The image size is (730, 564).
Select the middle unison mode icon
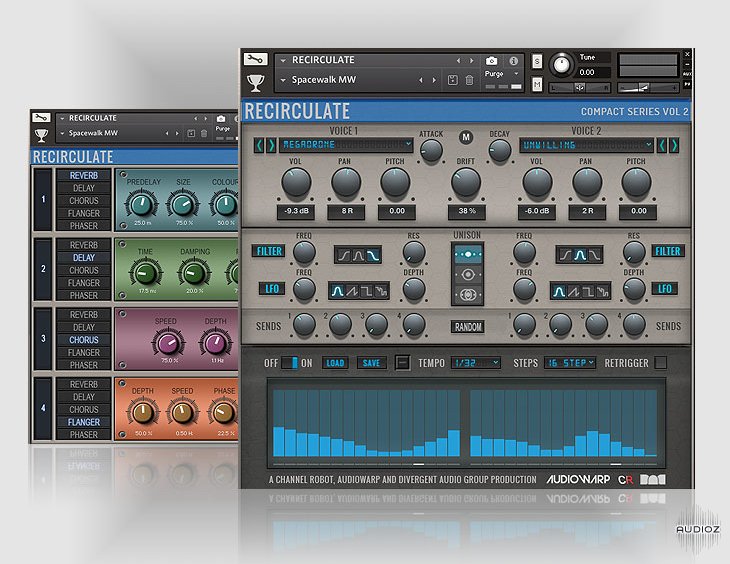tap(467, 275)
